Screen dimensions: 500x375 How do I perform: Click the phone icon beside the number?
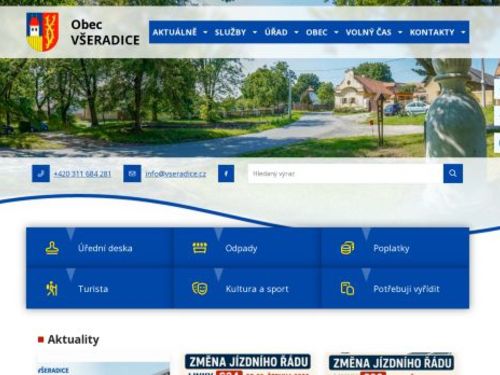tap(41, 174)
